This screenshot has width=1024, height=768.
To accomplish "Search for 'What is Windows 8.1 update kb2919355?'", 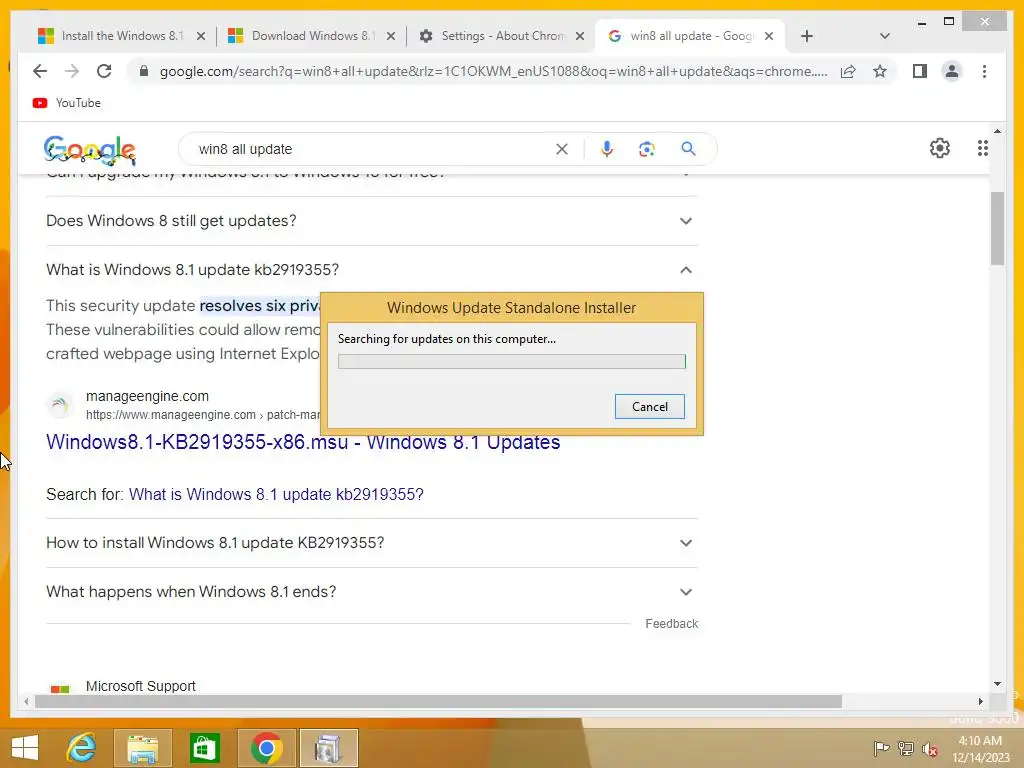I will (x=276, y=494).
